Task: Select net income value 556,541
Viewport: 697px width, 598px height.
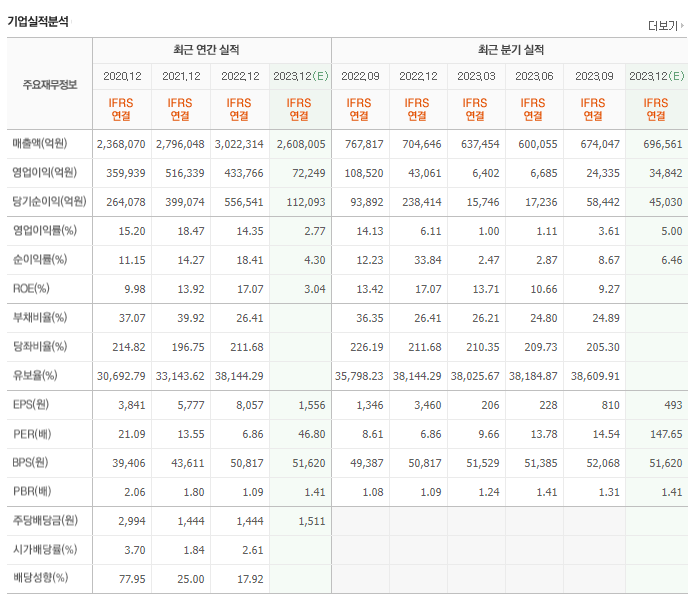Action: click(x=244, y=202)
